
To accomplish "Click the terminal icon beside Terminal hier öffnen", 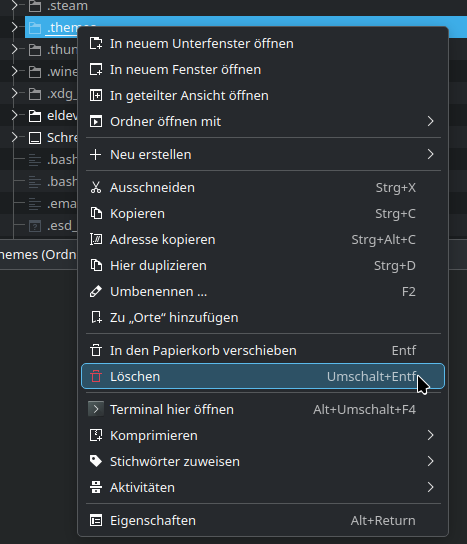I will pyautogui.click(x=96, y=409).
